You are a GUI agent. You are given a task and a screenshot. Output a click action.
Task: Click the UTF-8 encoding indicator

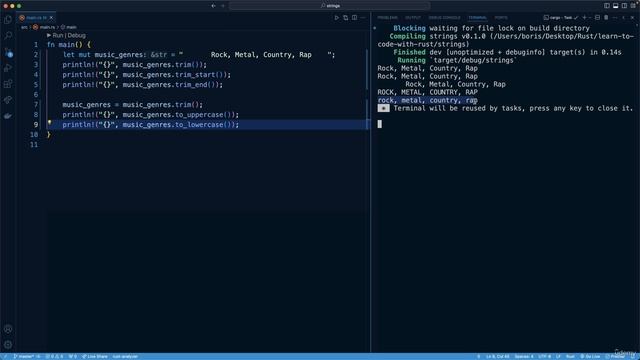point(544,356)
